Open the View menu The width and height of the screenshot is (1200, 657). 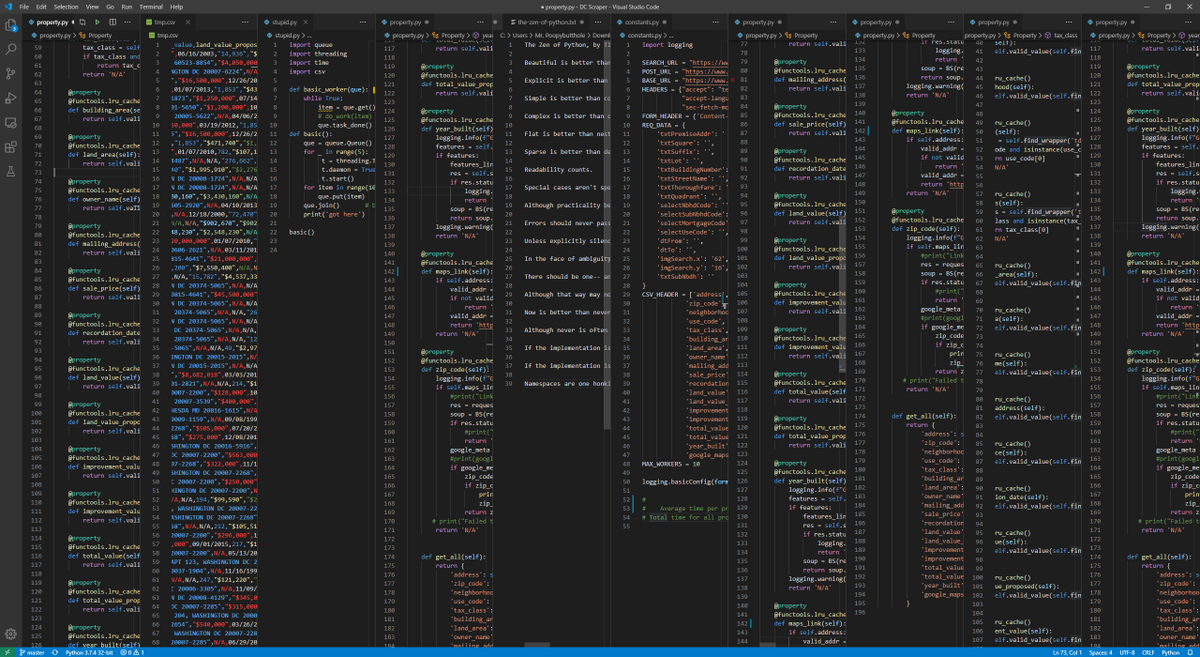click(x=91, y=6)
